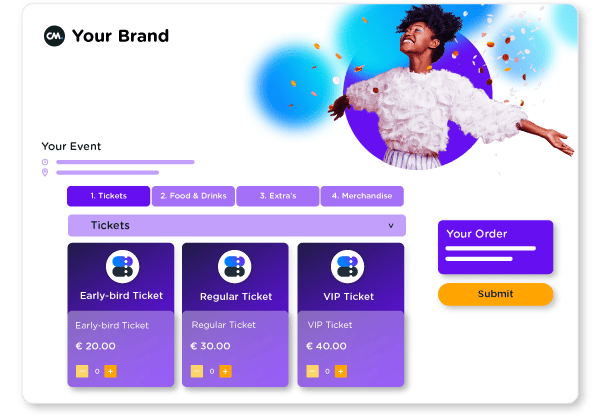Click the Regular Ticket round icon
This screenshot has width=600, height=420.
click(x=235, y=266)
